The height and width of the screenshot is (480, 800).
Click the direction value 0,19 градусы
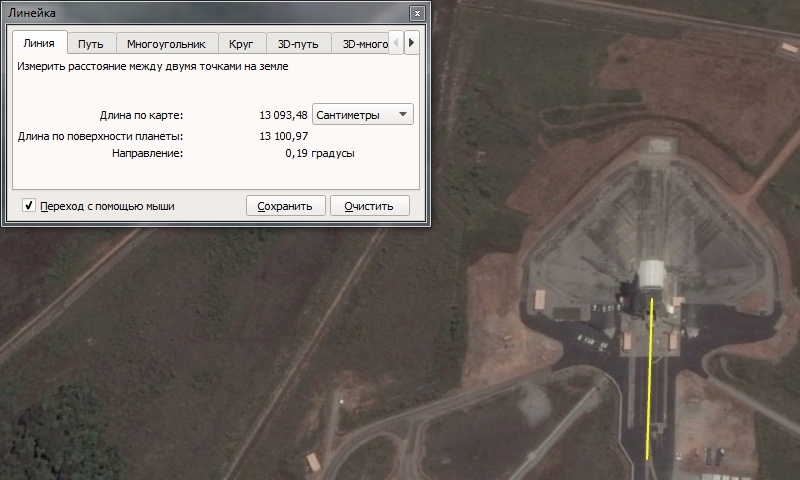(320, 153)
